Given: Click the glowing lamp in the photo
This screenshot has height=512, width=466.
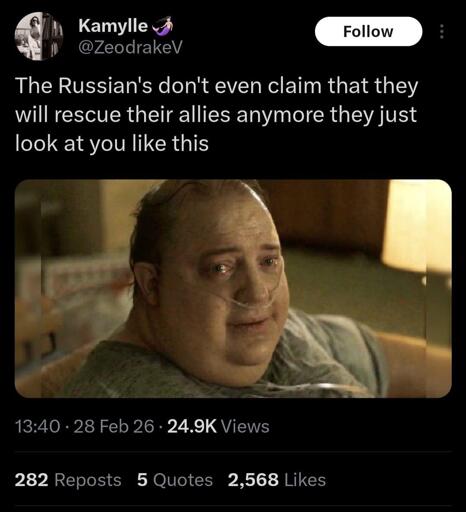Looking at the screenshot, I should click(x=417, y=227).
